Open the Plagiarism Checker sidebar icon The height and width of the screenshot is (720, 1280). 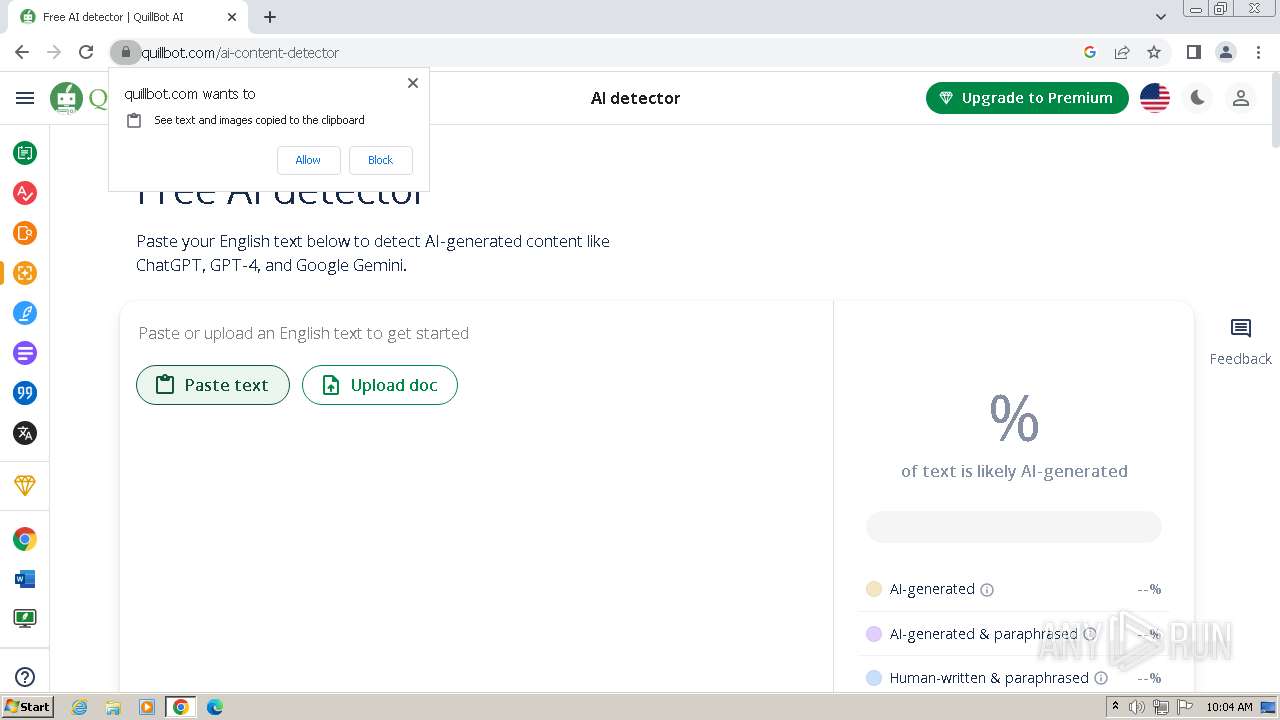point(25,233)
